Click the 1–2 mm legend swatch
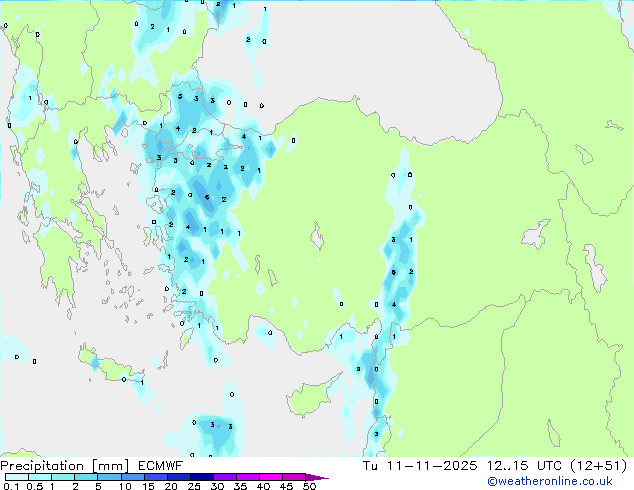Screen dimensions: 634x490 click(63, 477)
